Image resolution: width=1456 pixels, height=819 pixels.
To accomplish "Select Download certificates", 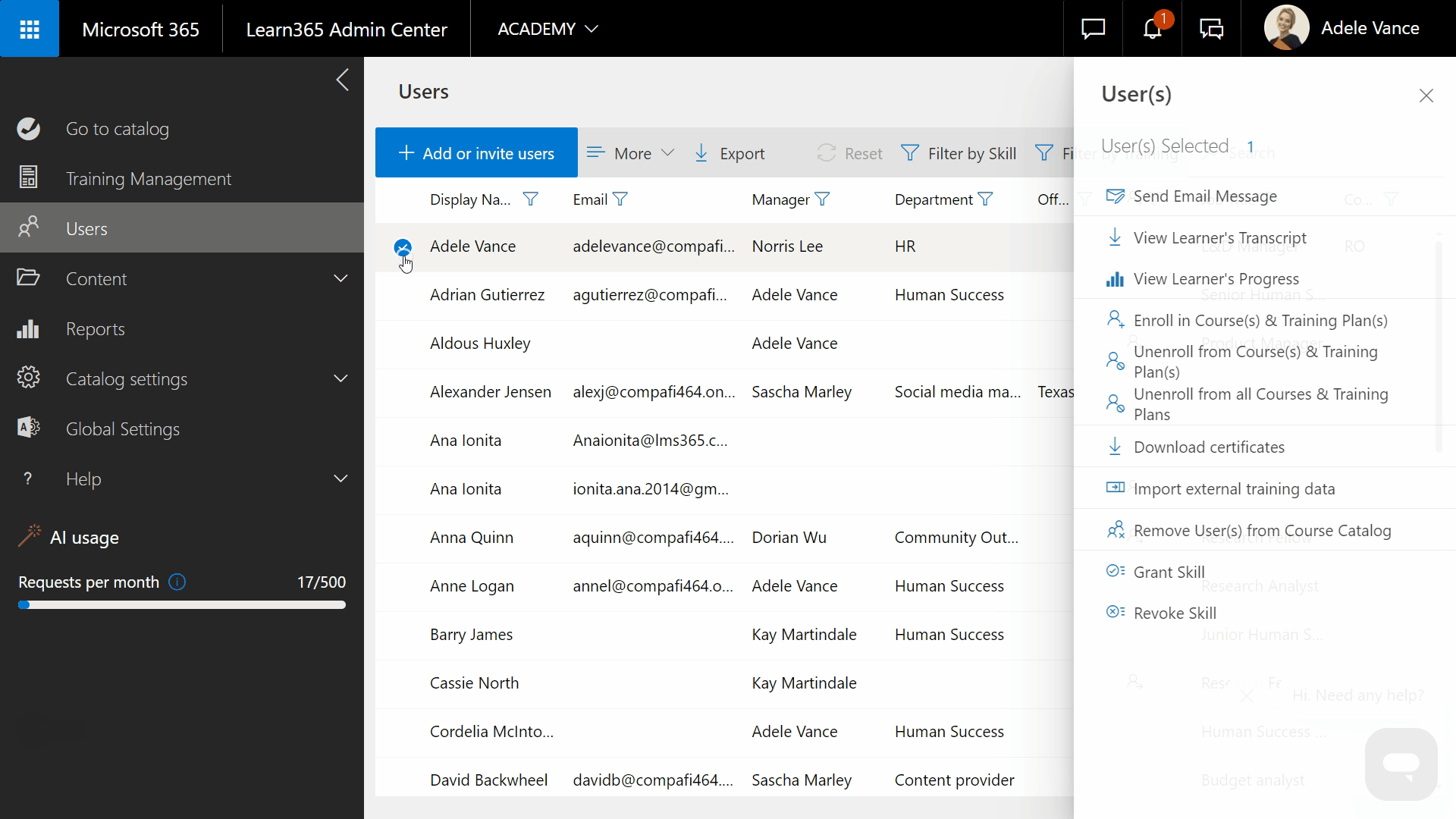I will pos(1209,447).
